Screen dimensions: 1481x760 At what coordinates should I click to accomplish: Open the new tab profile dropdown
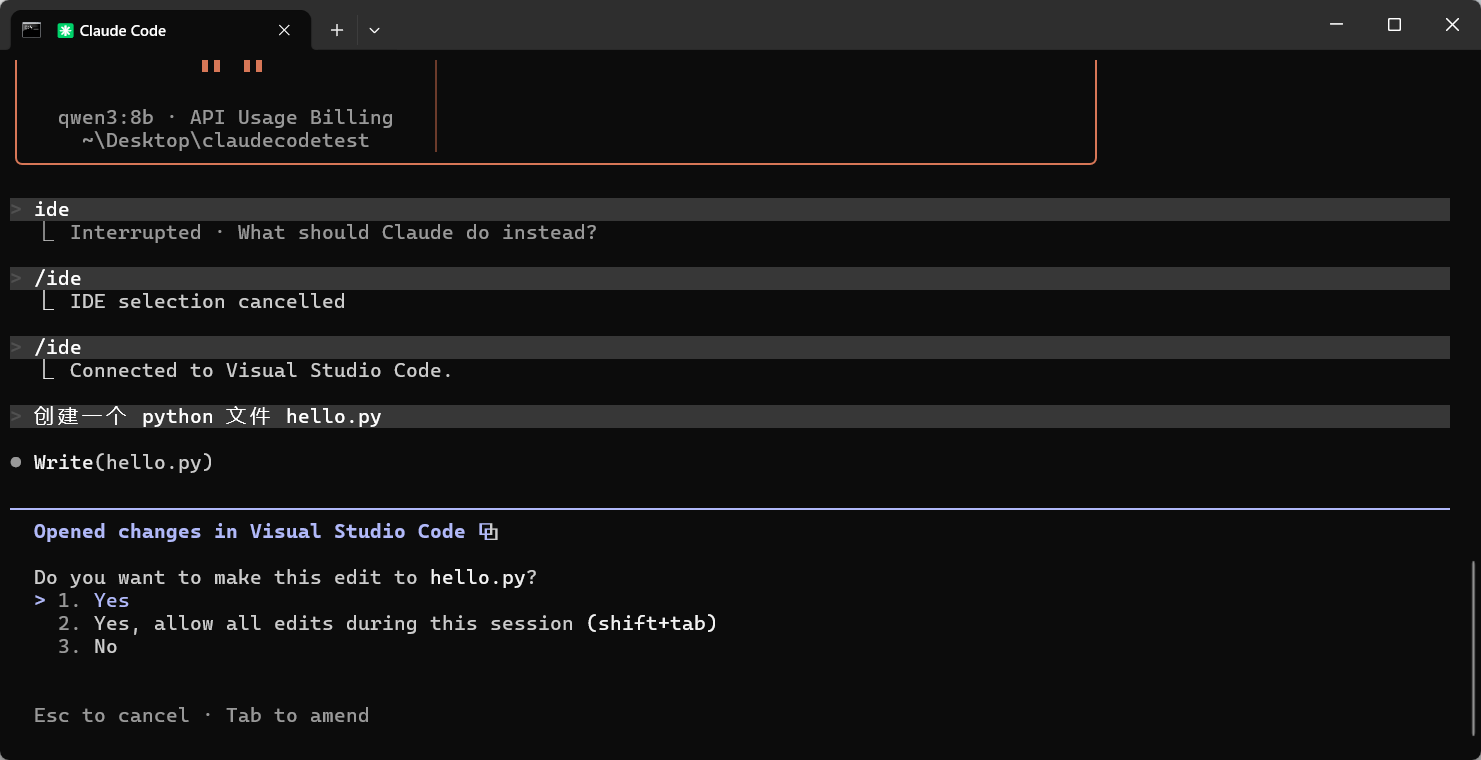pos(374,31)
